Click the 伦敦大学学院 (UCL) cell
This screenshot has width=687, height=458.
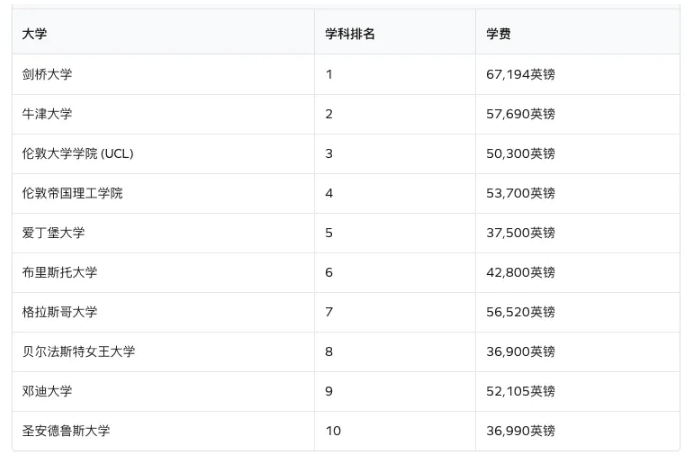point(77,153)
